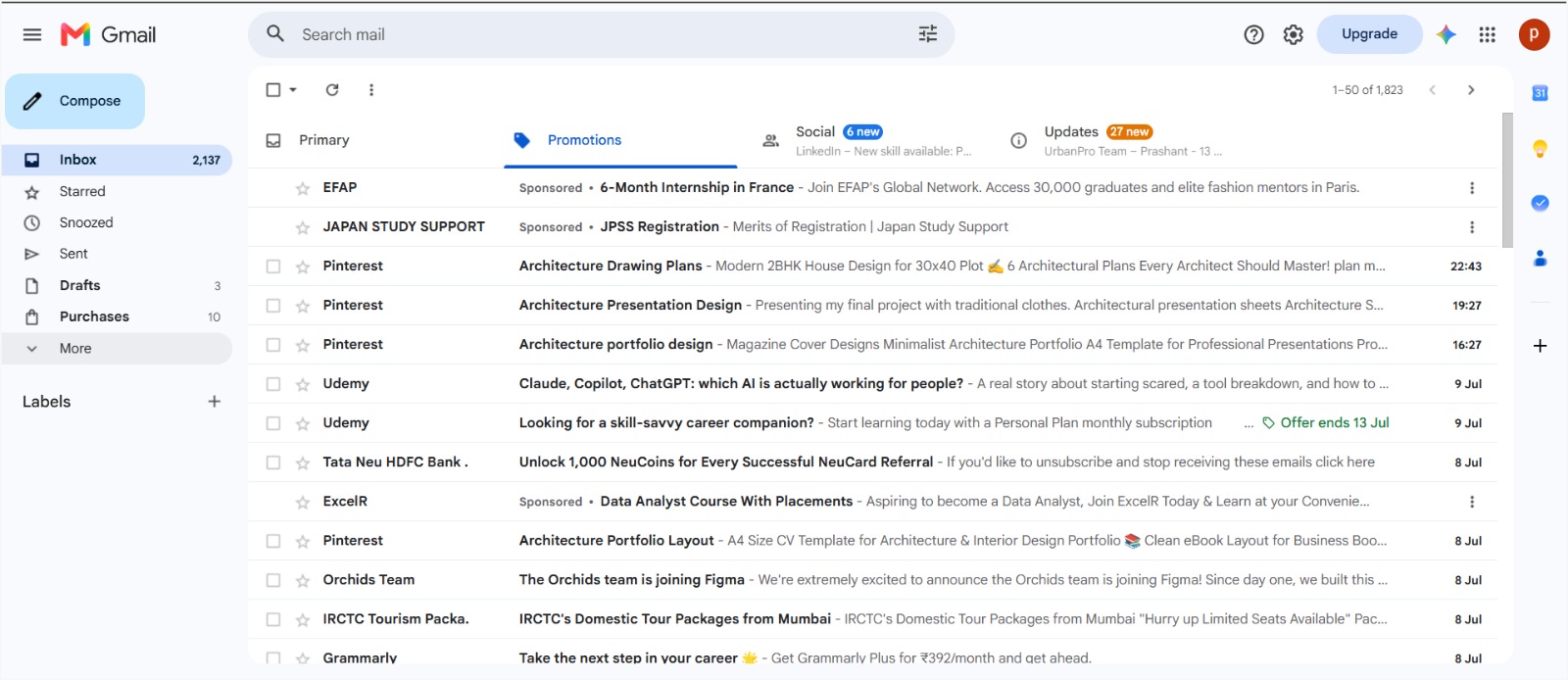Switch to the Primary tab
This screenshot has width=1568, height=680.
tap(375, 140)
